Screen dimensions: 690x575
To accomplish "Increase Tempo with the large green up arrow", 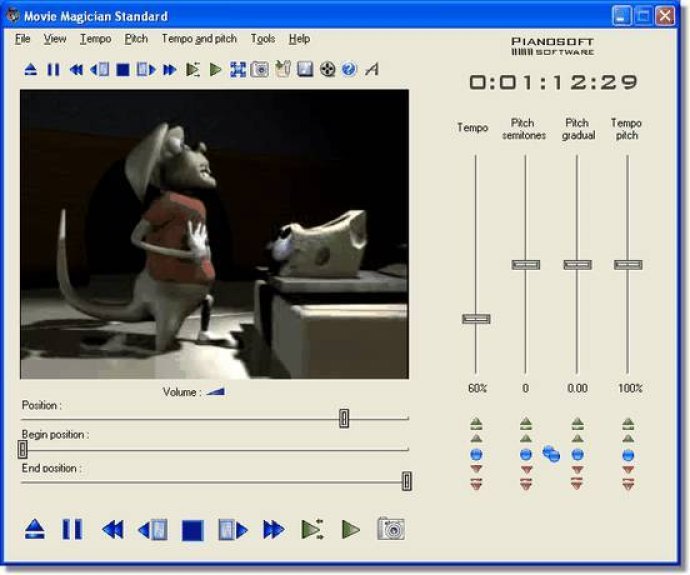I will point(476,423).
